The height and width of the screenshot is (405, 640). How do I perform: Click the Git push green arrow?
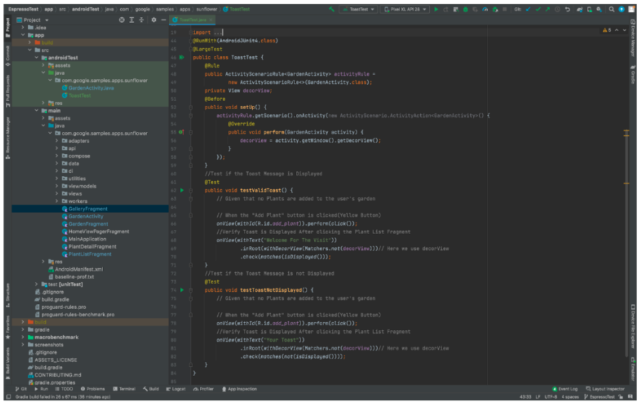click(x=548, y=9)
